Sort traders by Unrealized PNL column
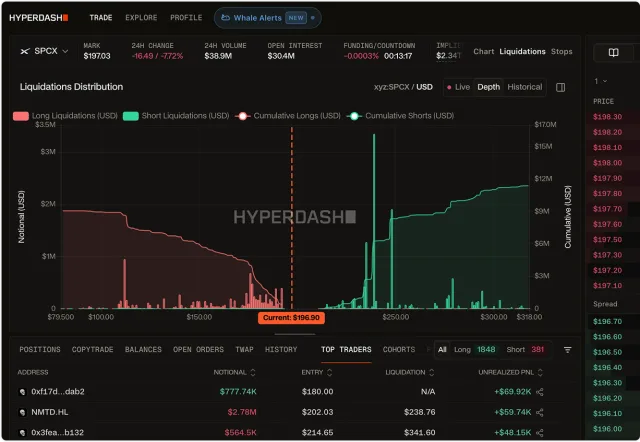The image size is (640, 442). [511, 372]
